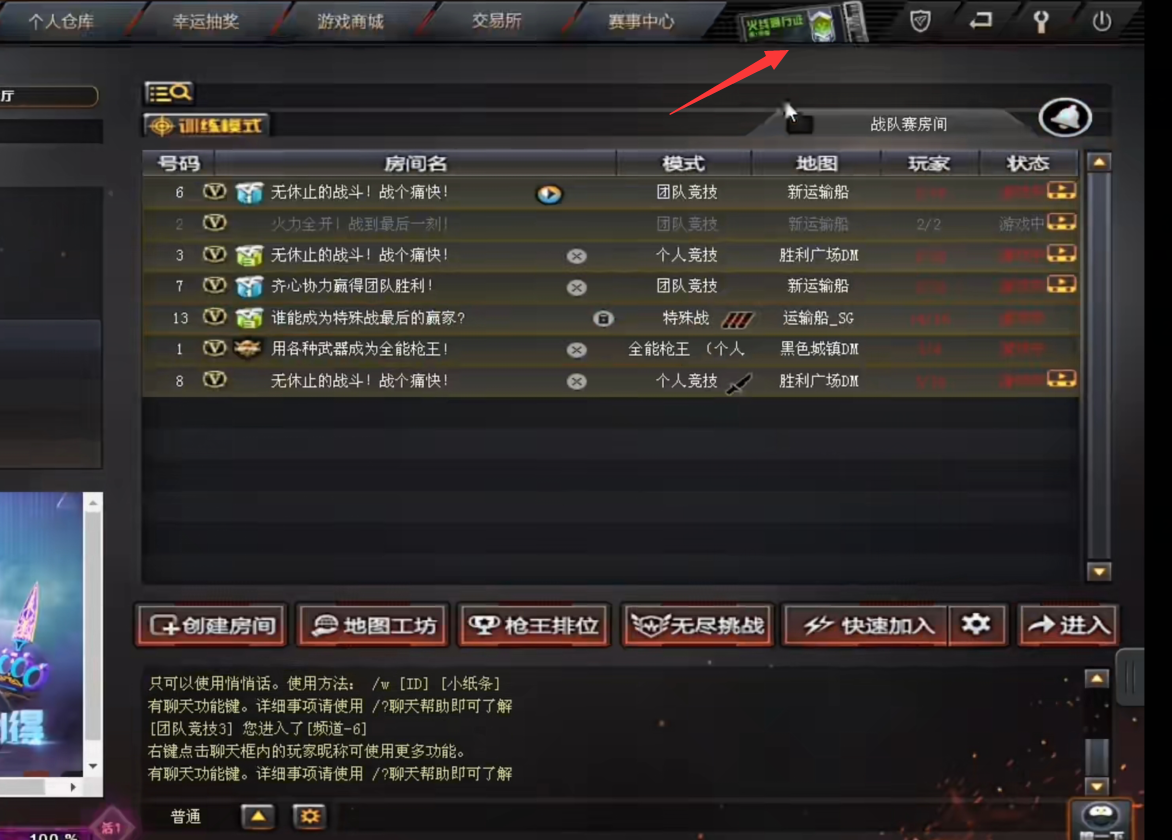Click the return arrow icon in top bar
Image resolution: width=1172 pixels, height=840 pixels.
(981, 20)
